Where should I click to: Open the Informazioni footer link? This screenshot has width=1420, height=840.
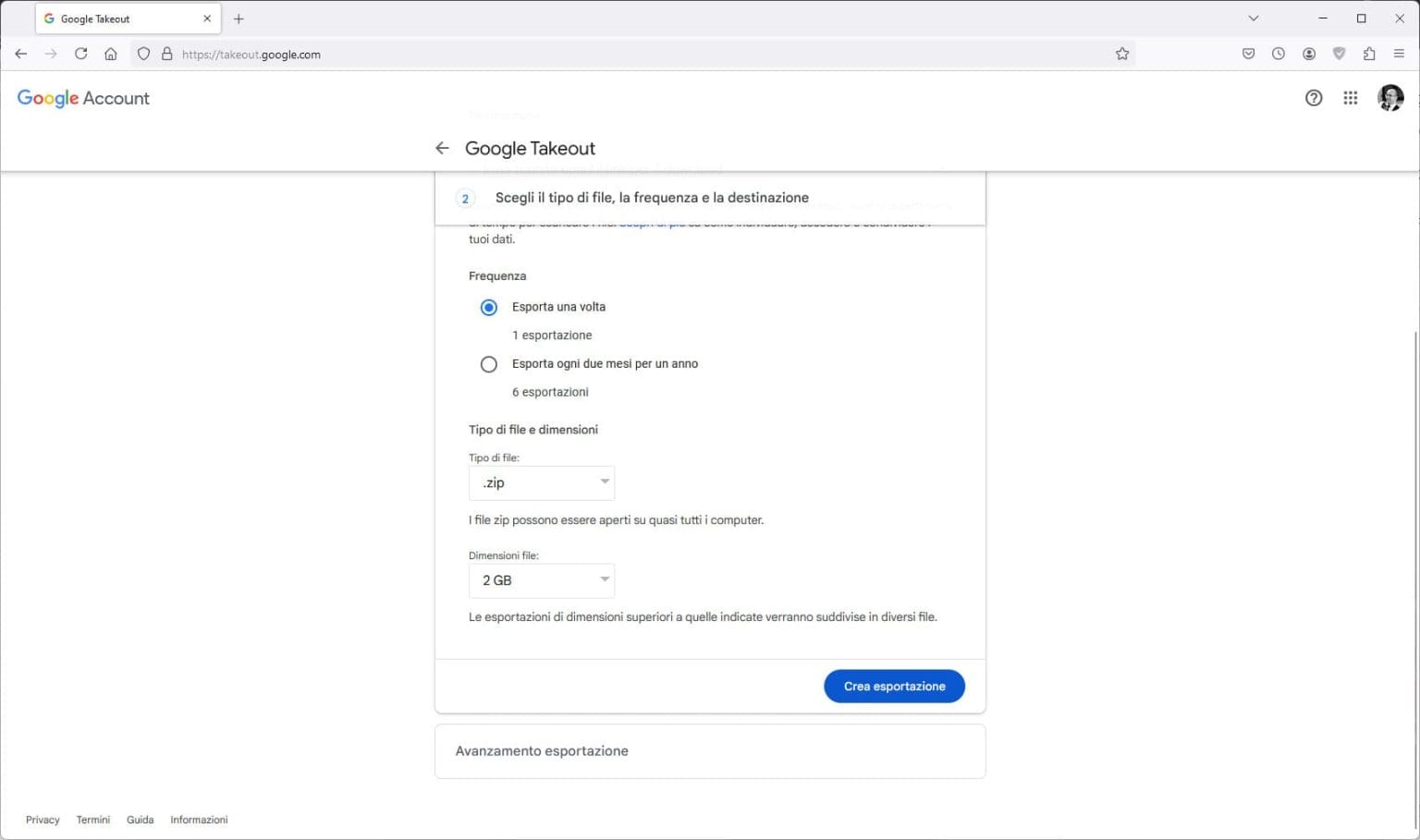pos(199,820)
